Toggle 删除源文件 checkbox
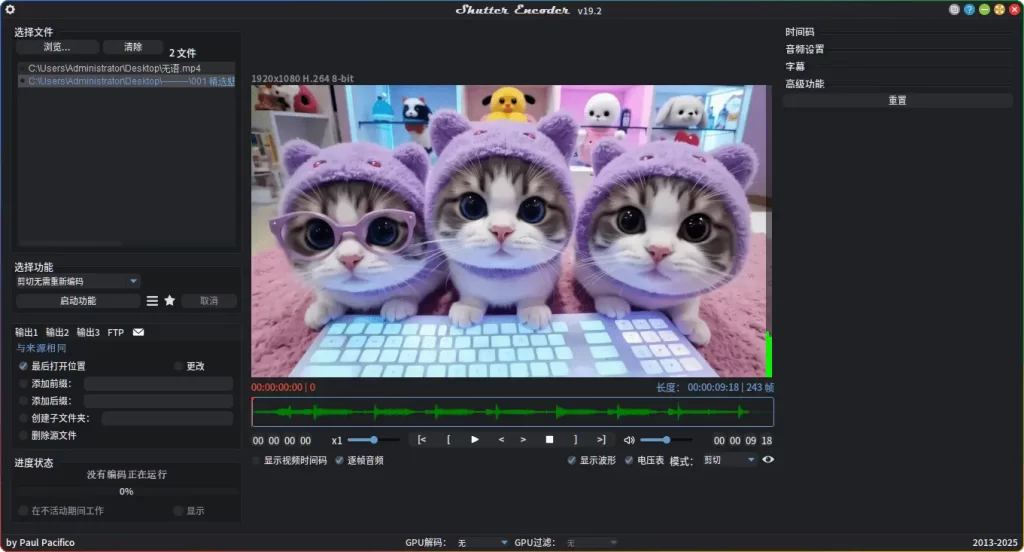This screenshot has width=1024, height=552. point(24,435)
